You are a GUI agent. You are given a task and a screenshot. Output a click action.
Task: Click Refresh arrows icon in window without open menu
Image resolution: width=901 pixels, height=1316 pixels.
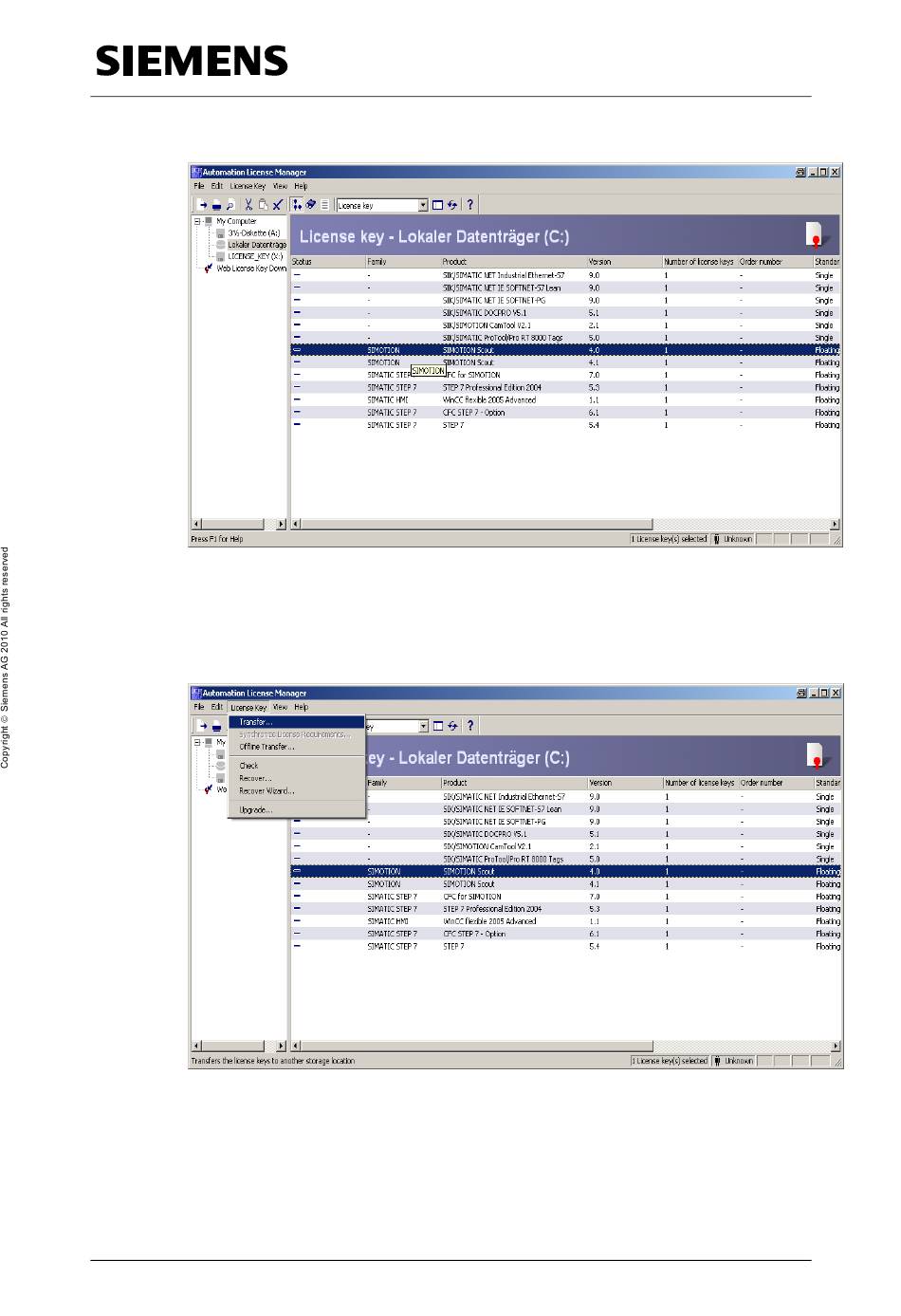click(x=452, y=205)
